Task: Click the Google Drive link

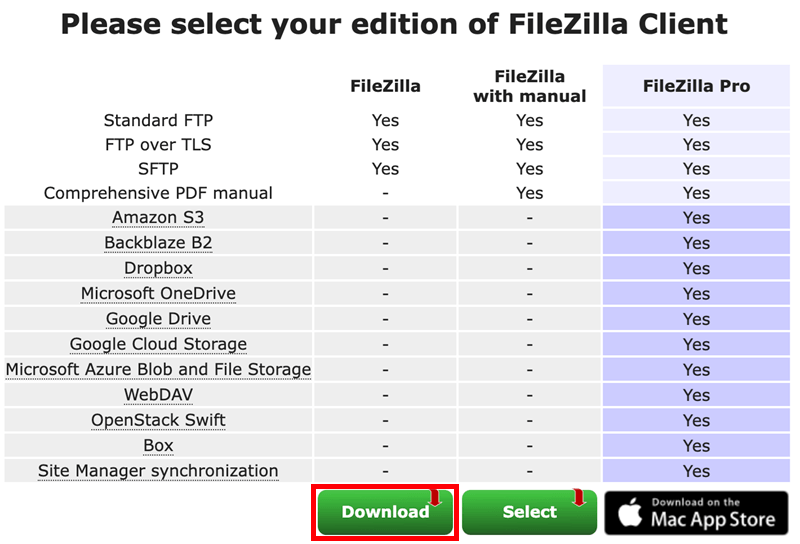Action: click(x=158, y=319)
